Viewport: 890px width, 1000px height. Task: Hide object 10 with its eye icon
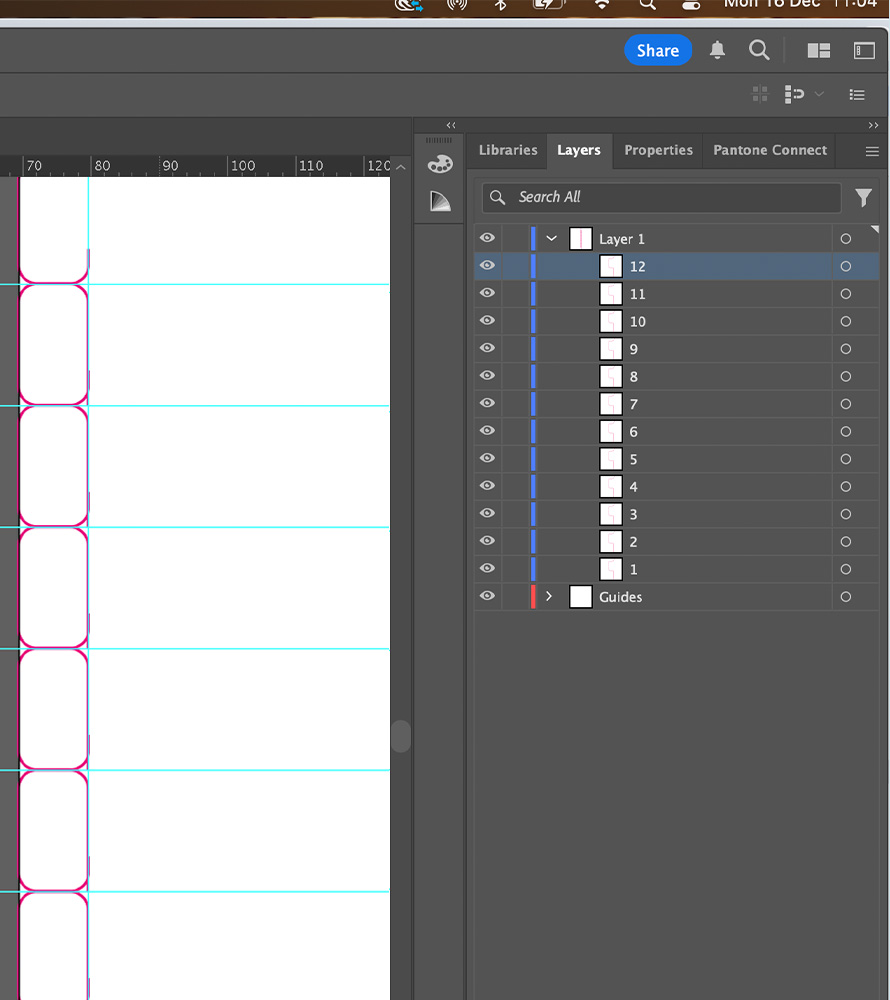[487, 320]
